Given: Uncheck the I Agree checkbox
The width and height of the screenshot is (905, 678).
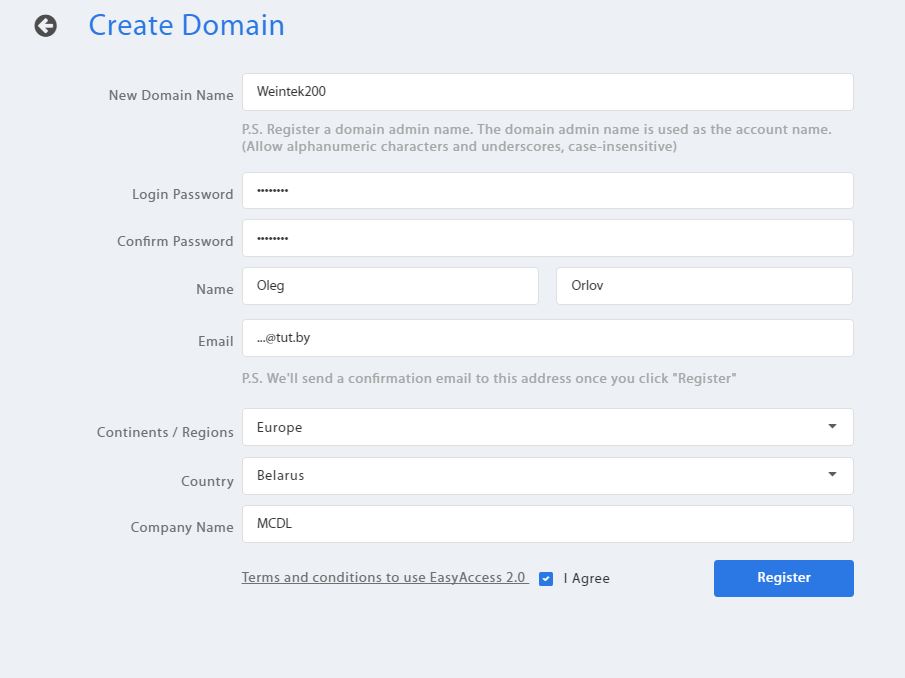Looking at the screenshot, I should (x=546, y=579).
